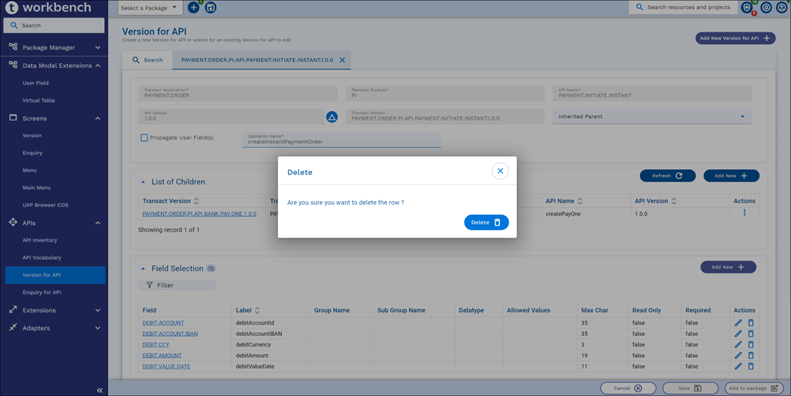The width and height of the screenshot is (791, 396).
Task: Open the Inherited Parent dropdown
Action: click(x=651, y=117)
